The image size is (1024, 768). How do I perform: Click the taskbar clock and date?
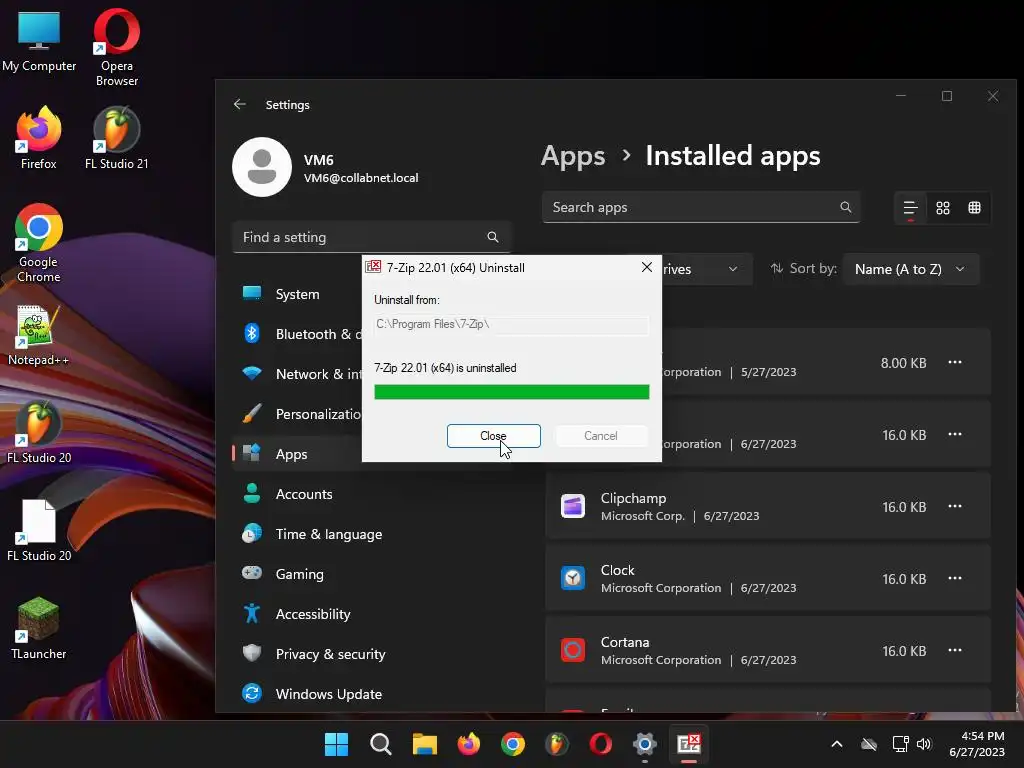(977, 744)
